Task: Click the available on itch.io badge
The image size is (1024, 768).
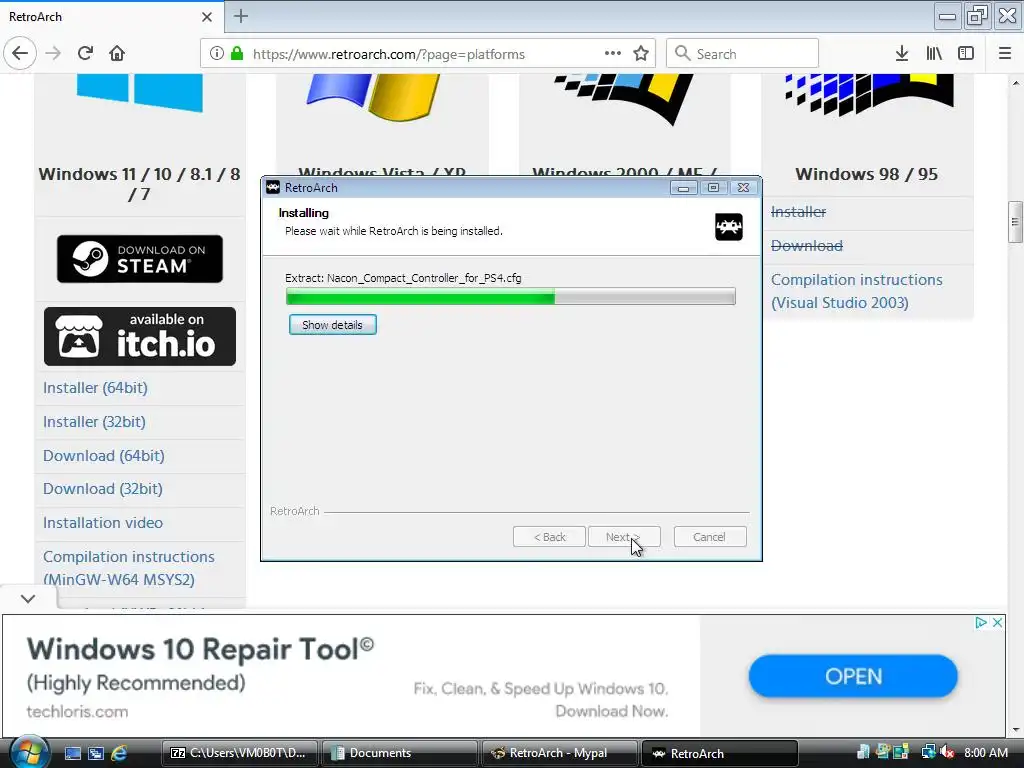Action: [x=140, y=336]
